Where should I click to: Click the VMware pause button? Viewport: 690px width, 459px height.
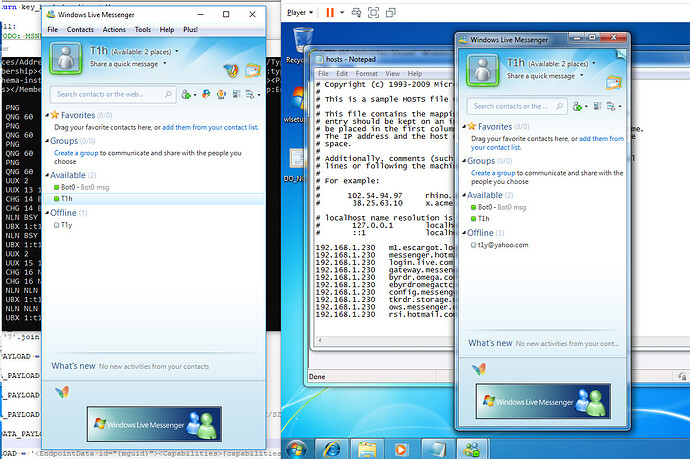pos(330,13)
